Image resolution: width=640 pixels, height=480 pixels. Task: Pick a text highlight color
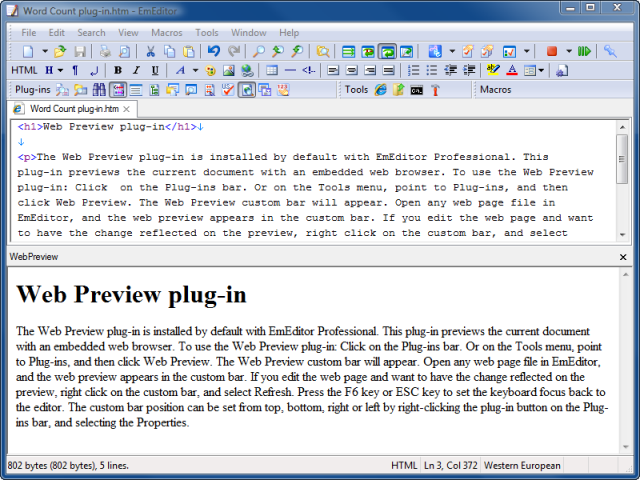click(x=493, y=71)
